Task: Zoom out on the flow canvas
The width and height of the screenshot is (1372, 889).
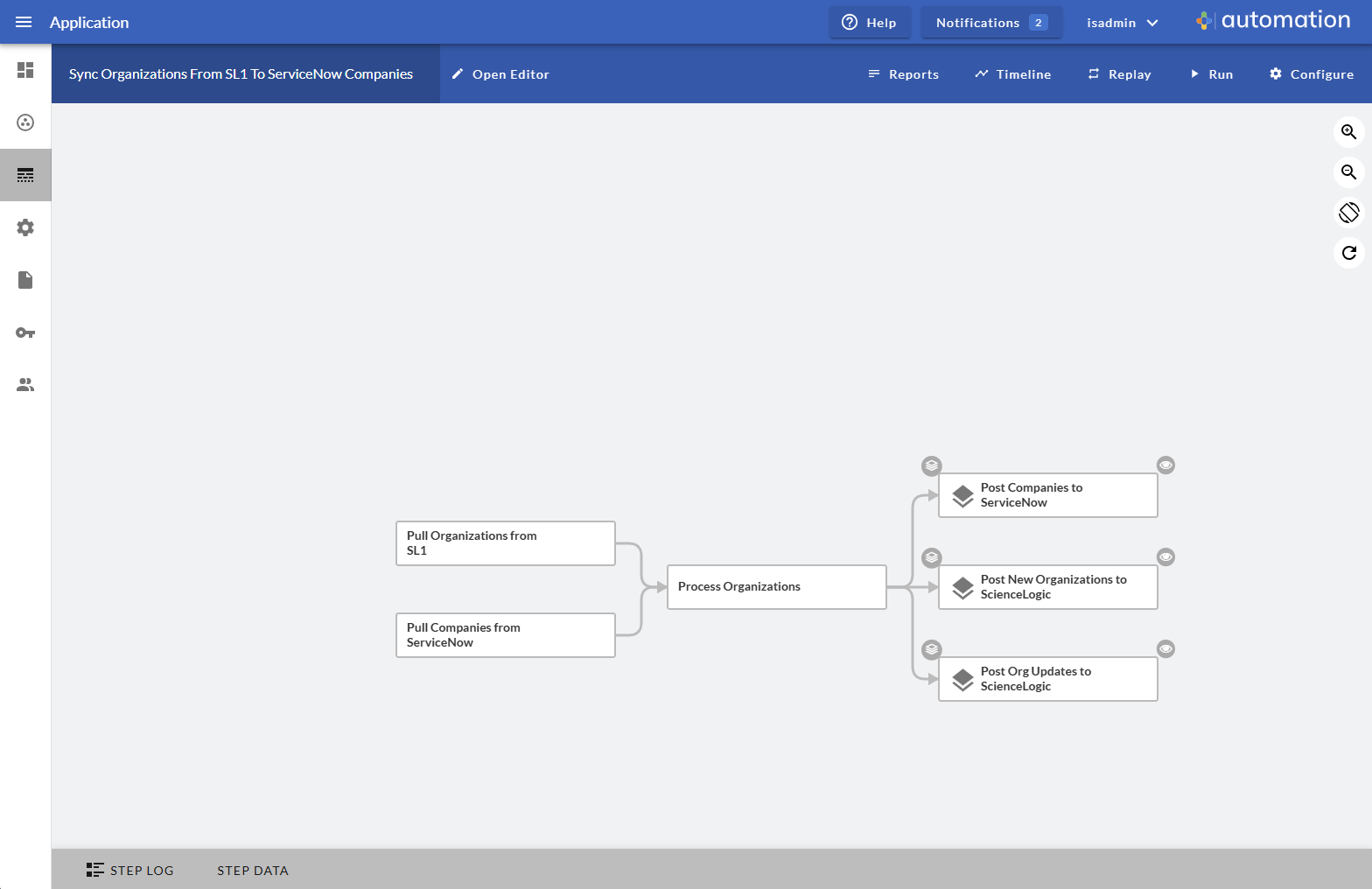Action: 1348,172
